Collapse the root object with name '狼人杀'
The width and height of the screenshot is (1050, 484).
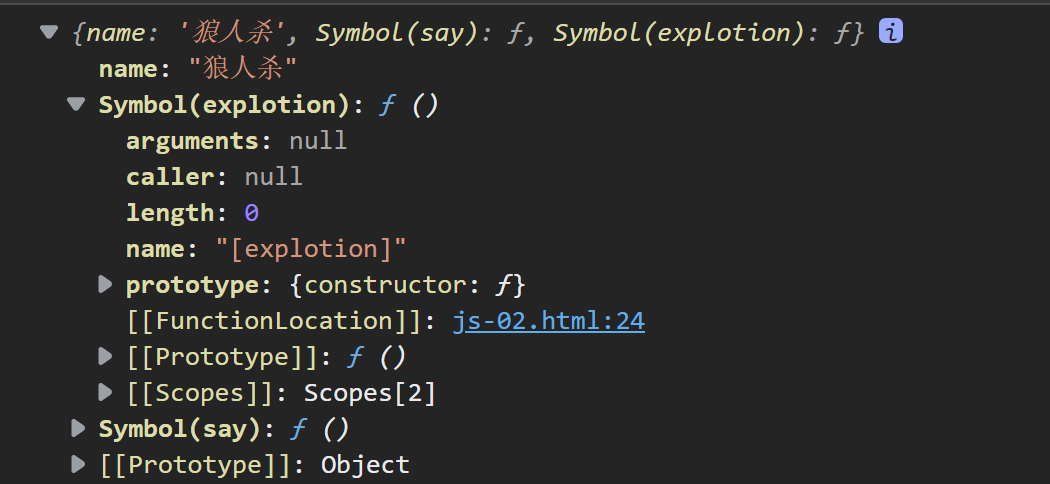point(49,32)
